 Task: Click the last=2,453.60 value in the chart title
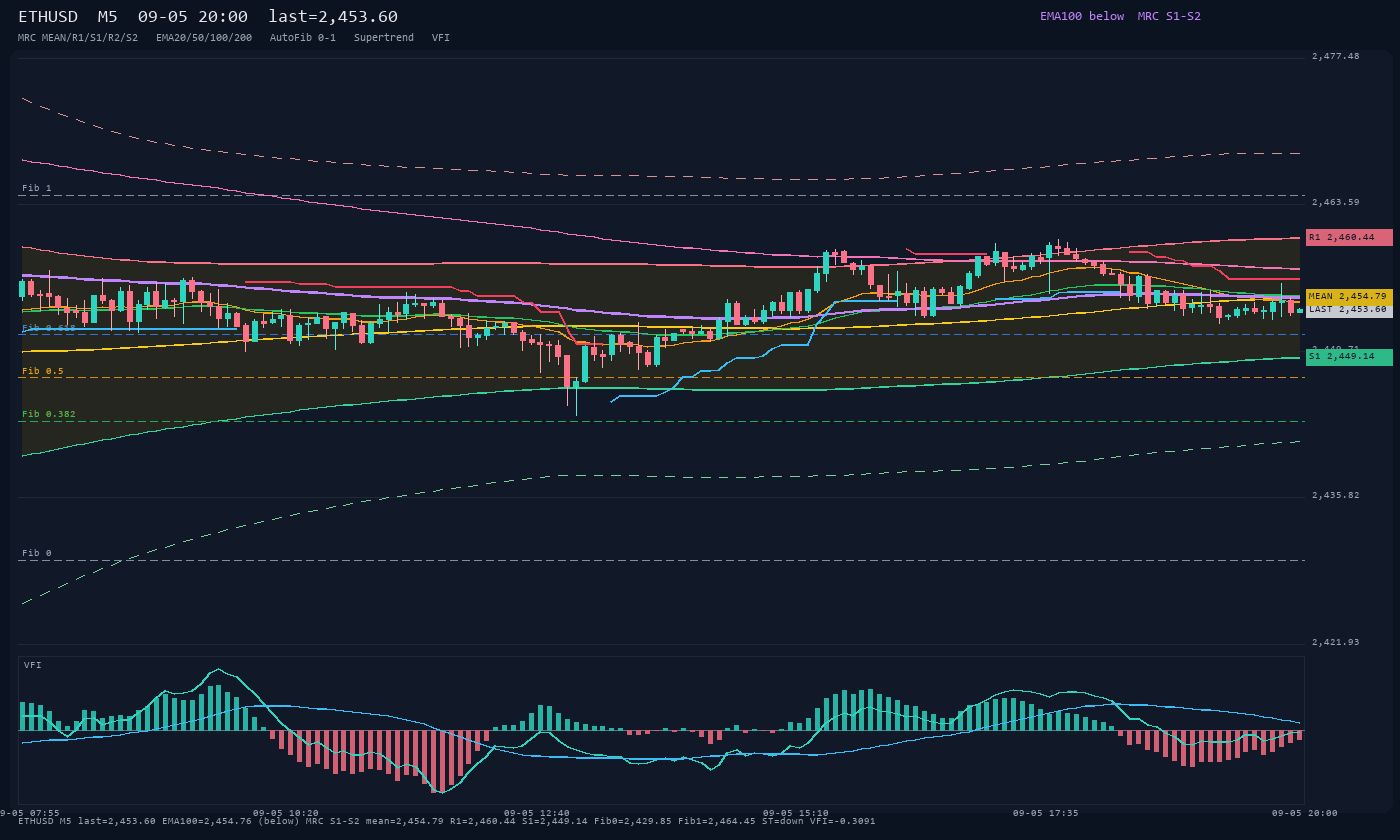[x=333, y=17]
